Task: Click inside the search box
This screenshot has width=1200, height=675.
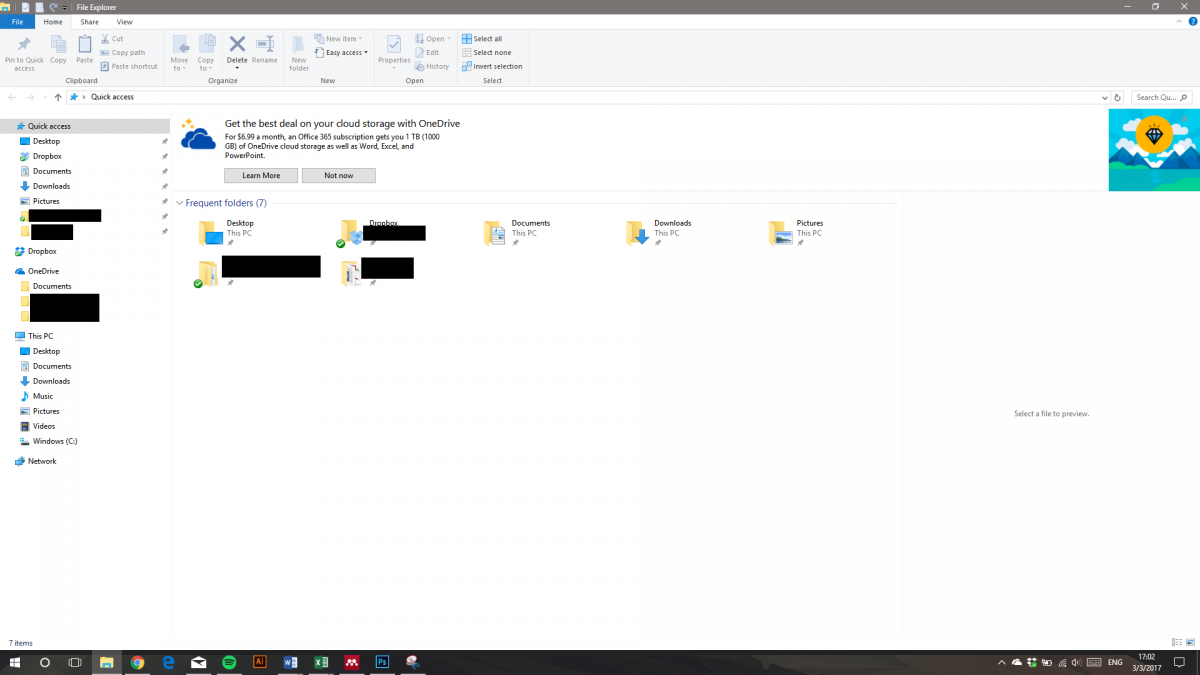Action: (x=1160, y=96)
